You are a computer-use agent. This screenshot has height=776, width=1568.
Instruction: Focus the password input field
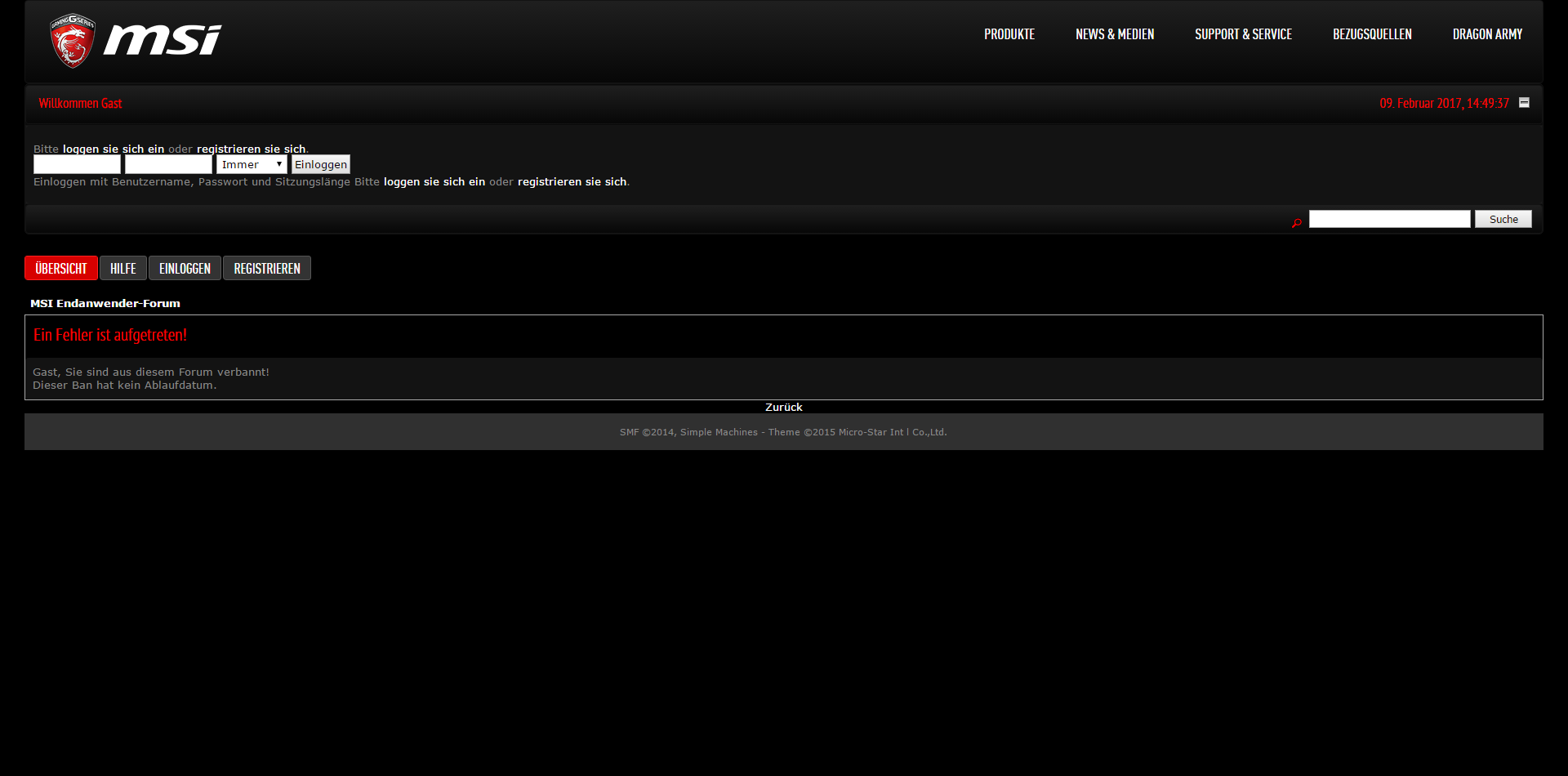coord(168,164)
